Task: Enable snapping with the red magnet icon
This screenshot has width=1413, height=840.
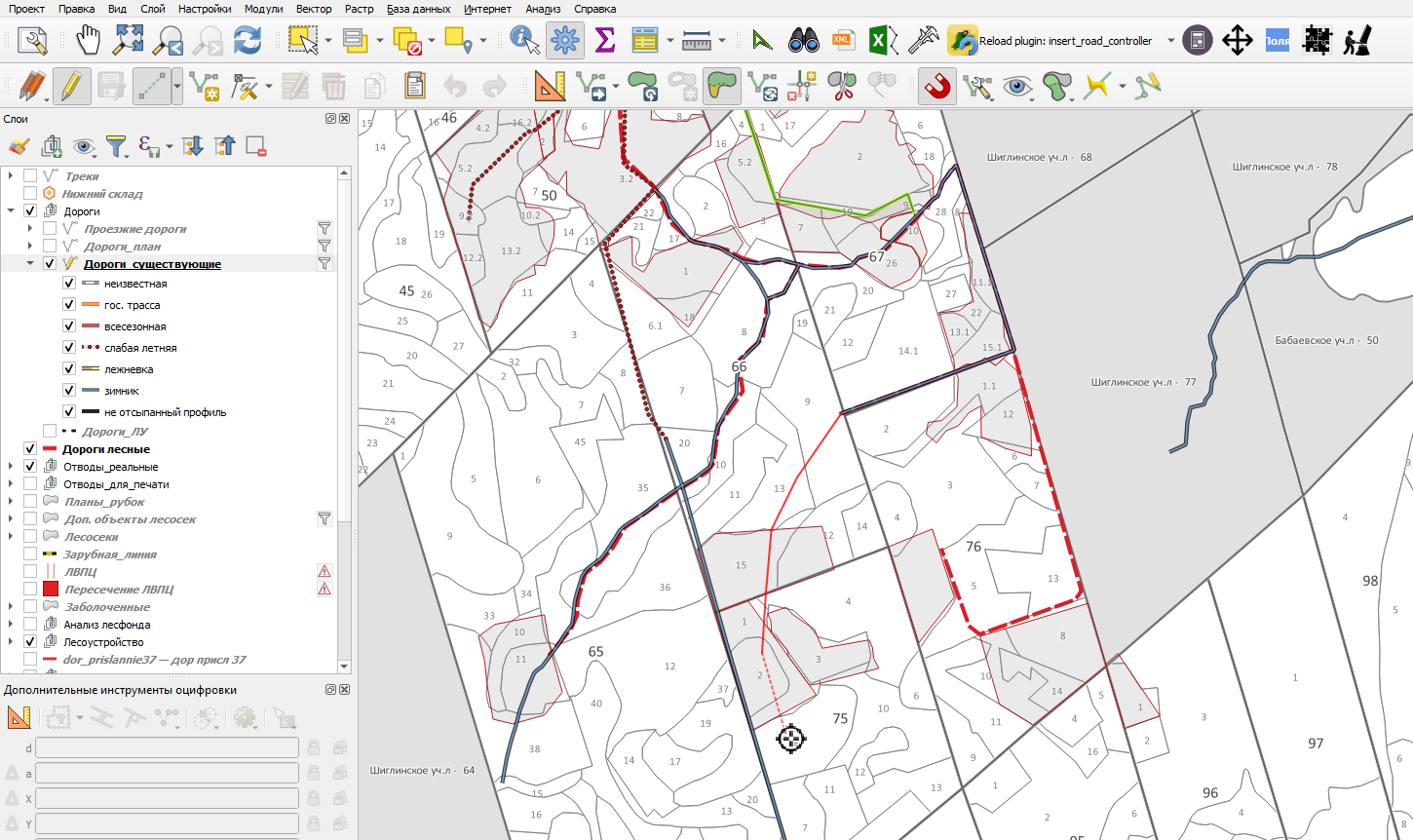Action: coord(936,87)
